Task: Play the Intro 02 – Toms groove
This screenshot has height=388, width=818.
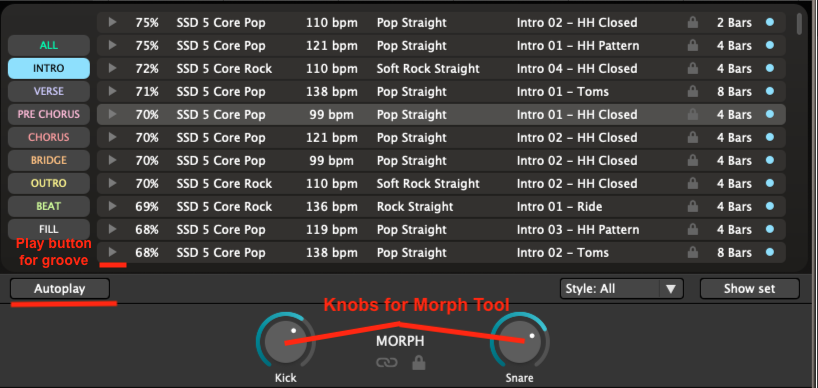Action: [x=112, y=252]
